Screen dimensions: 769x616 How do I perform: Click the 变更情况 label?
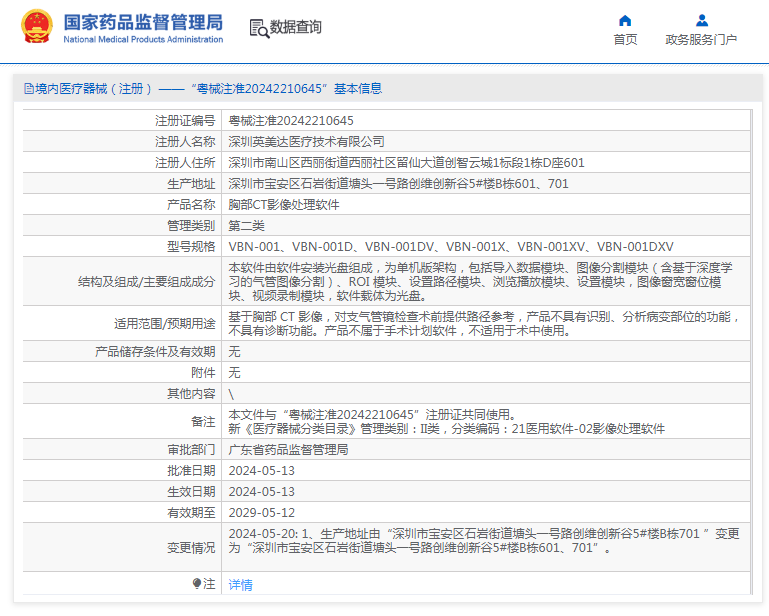pyautogui.click(x=191, y=548)
